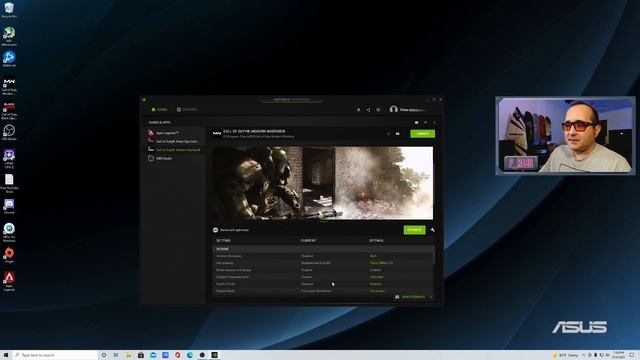Screen dimensions: 640x360
Task: Open Battle.net desktop icon
Action: tap(9, 59)
